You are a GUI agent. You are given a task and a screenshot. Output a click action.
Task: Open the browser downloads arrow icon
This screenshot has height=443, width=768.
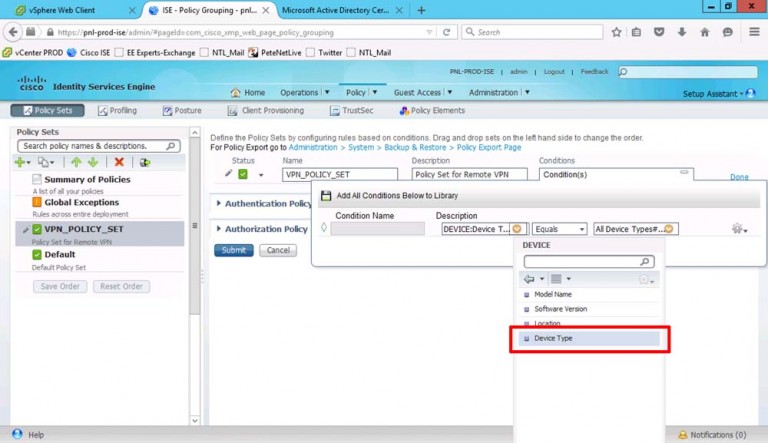pos(682,32)
